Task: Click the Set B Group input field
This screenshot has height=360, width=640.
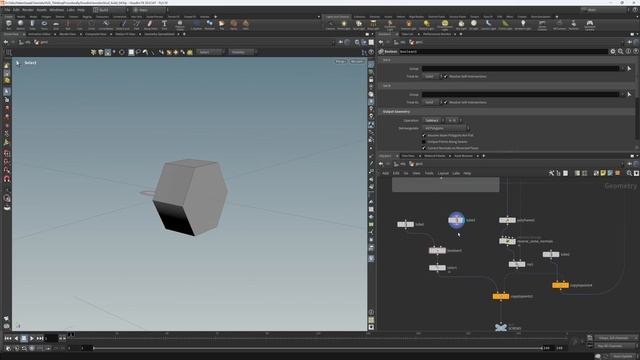Action: click(x=521, y=94)
